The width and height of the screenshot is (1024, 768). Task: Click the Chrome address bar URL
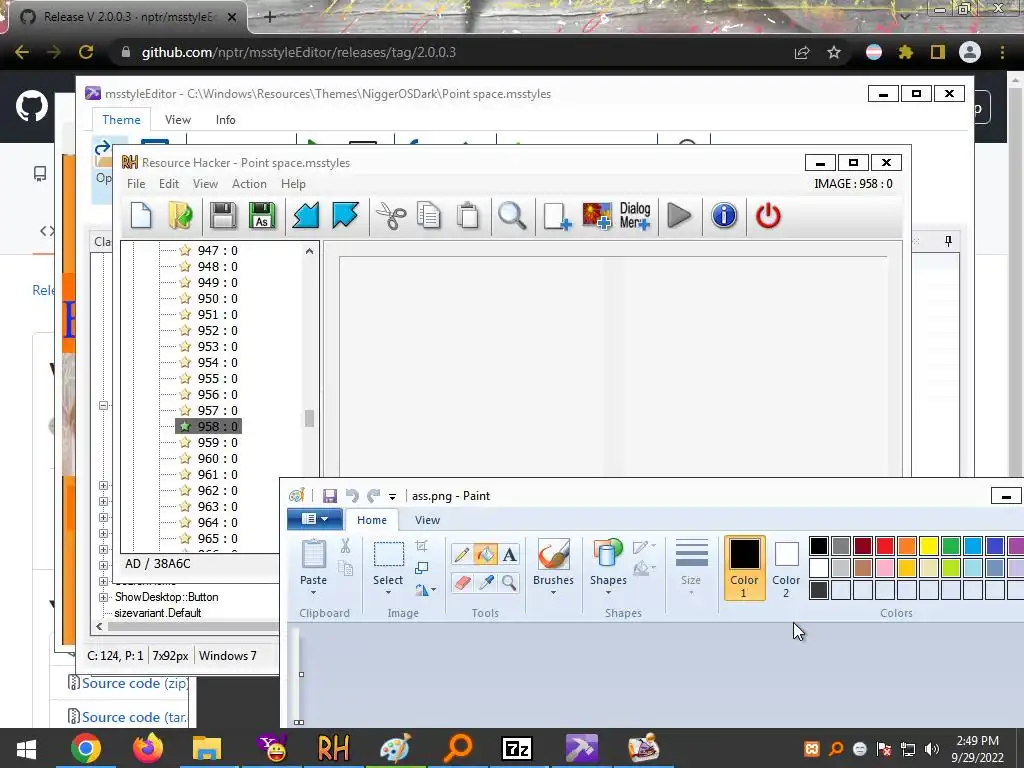coord(298,52)
